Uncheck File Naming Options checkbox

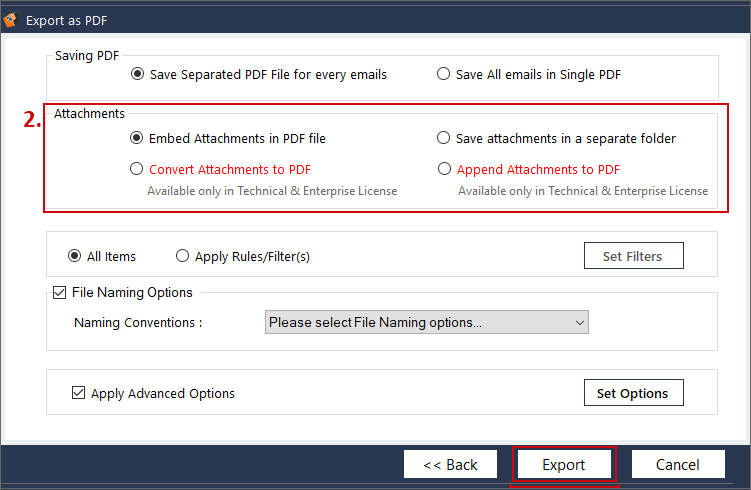(59, 293)
